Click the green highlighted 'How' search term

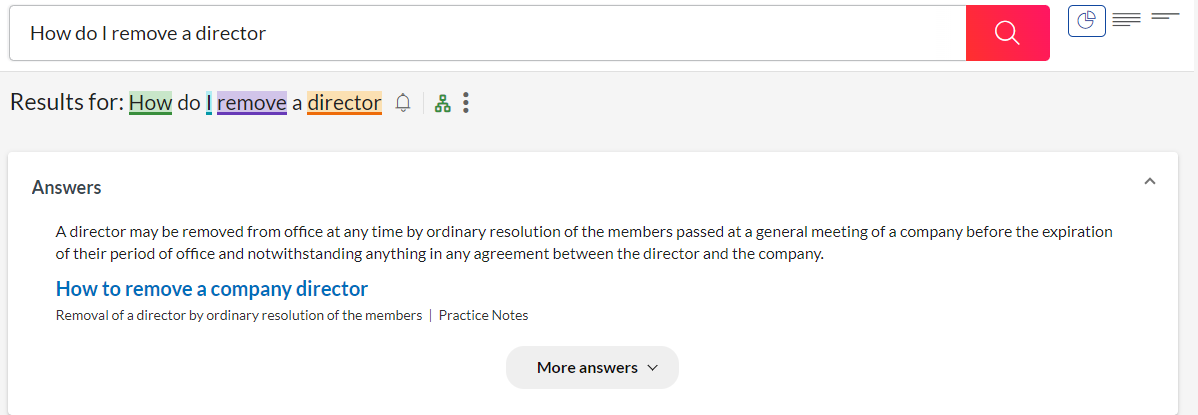coord(151,102)
